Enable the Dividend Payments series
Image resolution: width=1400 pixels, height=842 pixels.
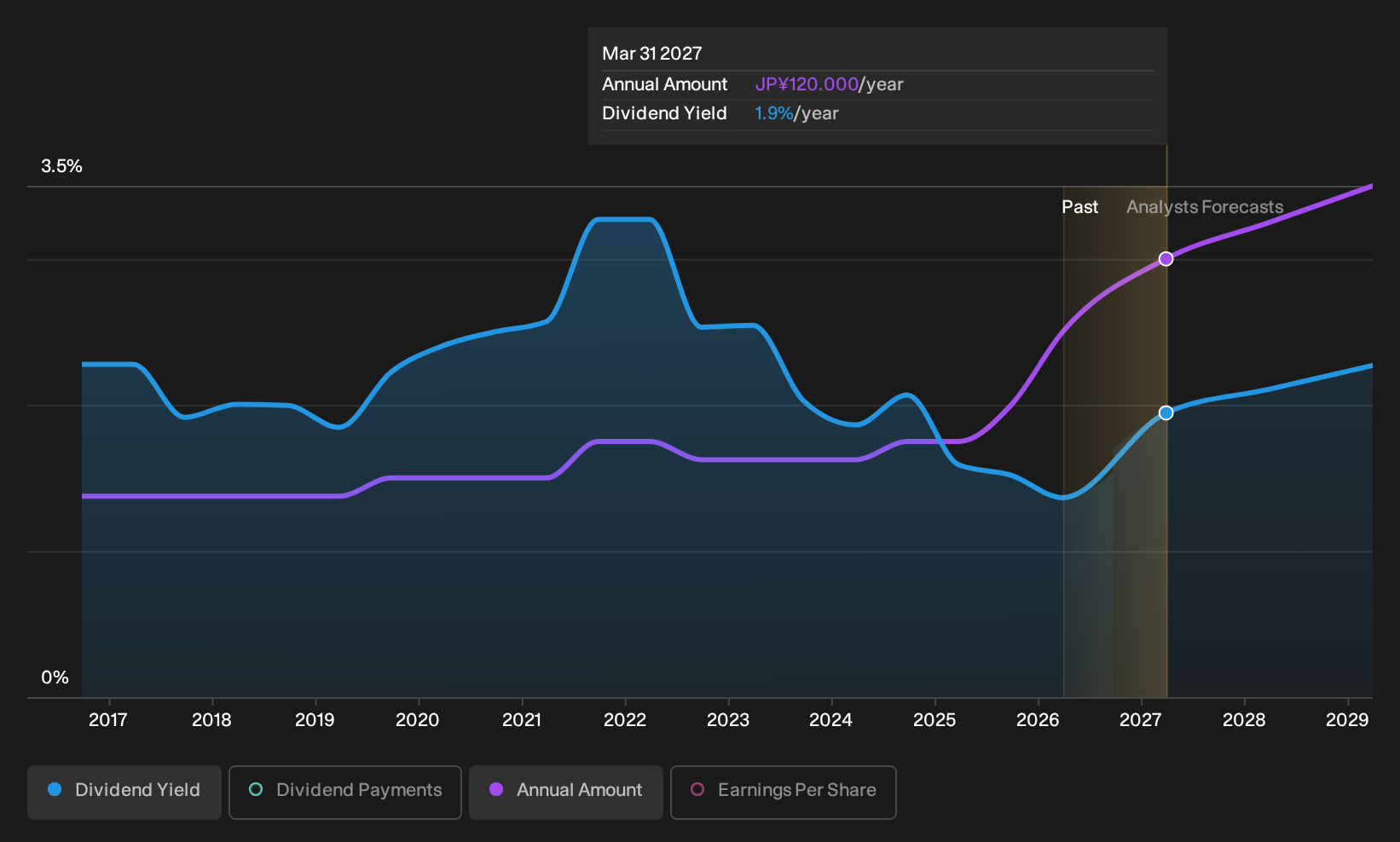(x=345, y=792)
